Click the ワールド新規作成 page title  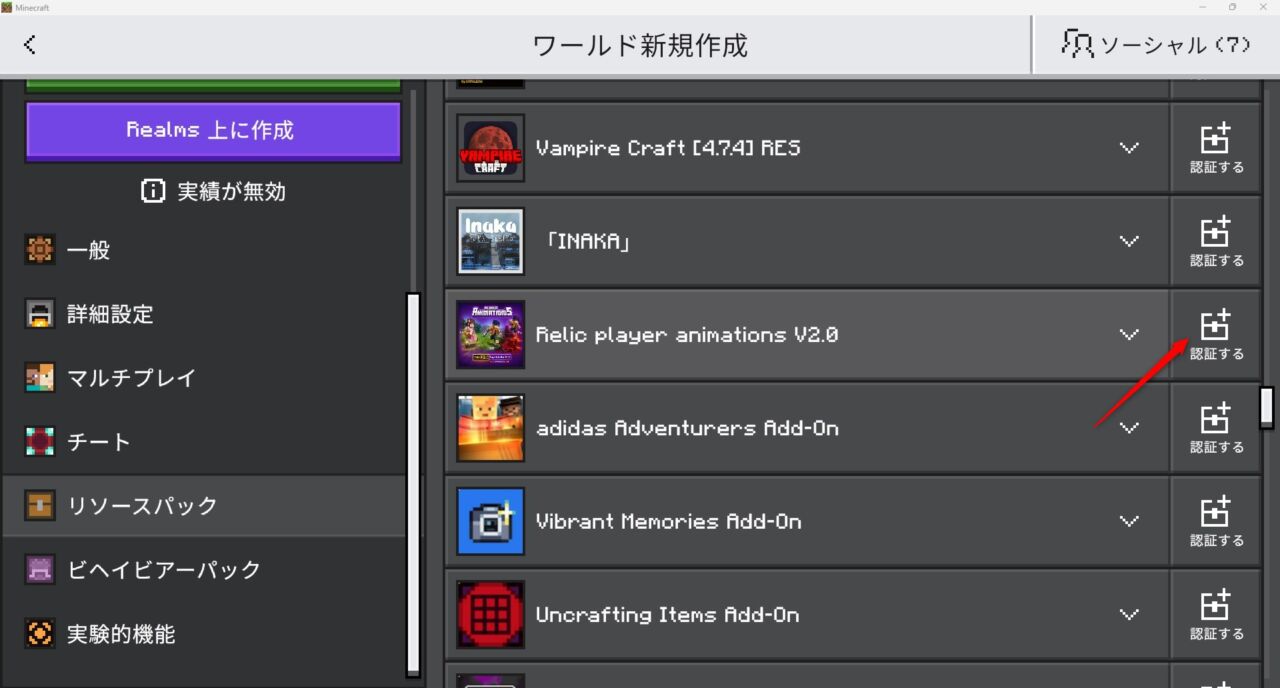coord(640,45)
